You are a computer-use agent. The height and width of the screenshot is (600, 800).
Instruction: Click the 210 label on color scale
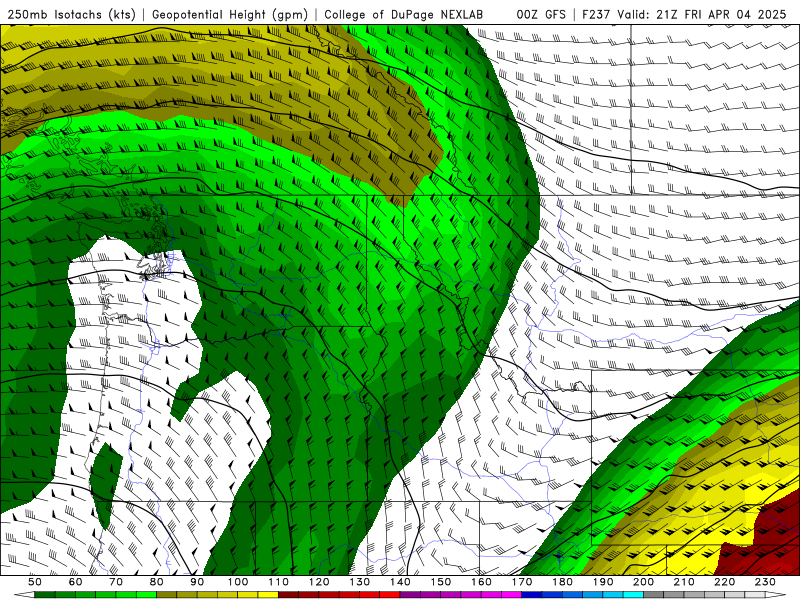point(684,582)
